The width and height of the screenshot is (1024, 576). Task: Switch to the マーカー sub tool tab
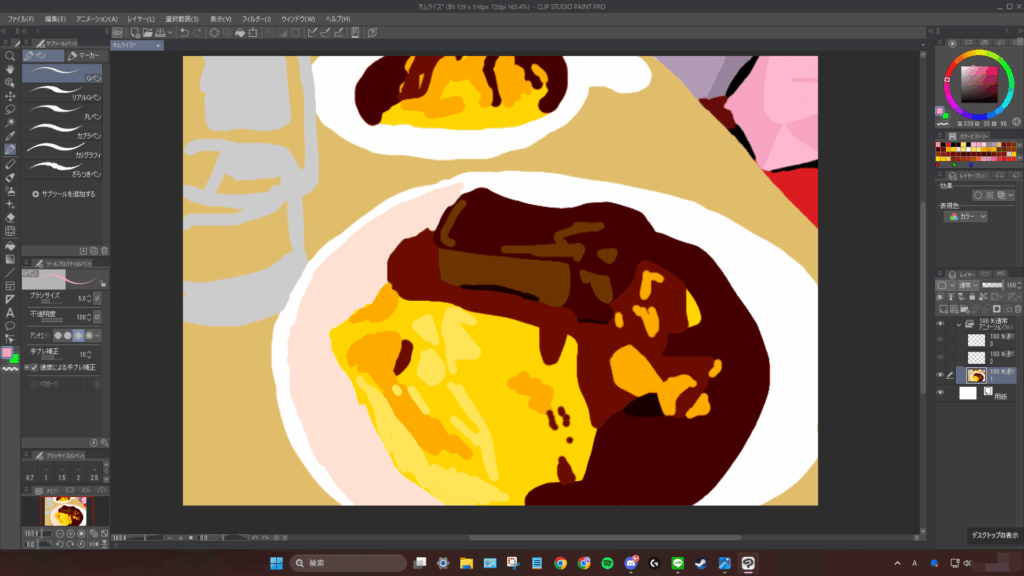point(85,56)
